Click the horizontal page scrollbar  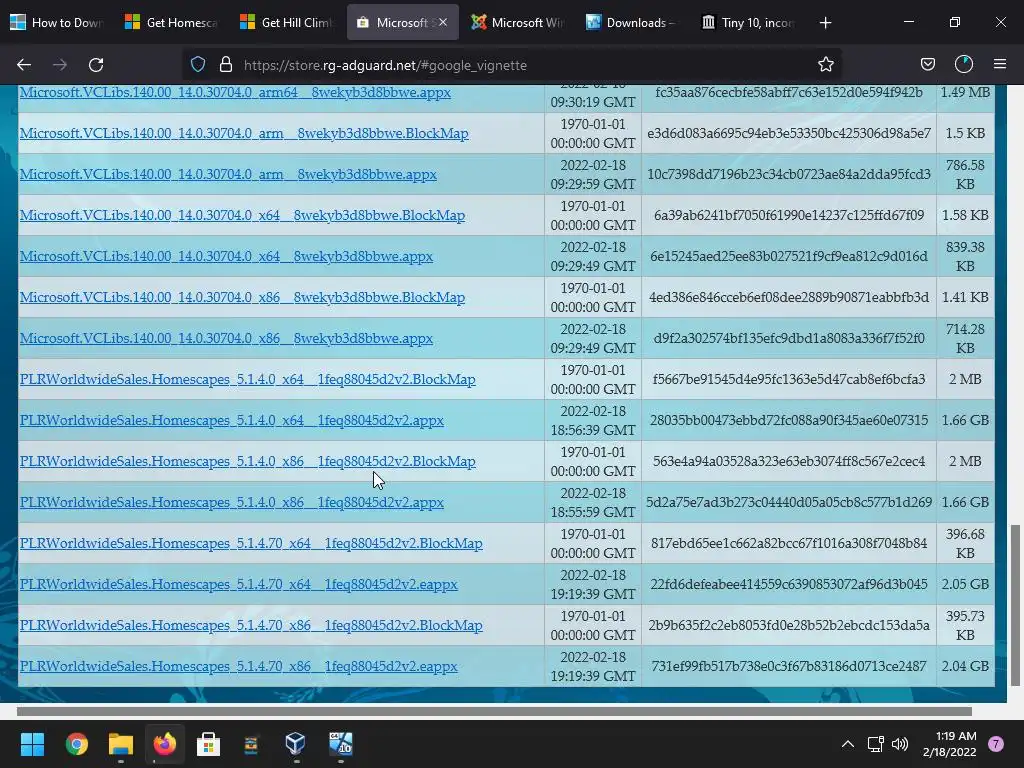coord(494,711)
